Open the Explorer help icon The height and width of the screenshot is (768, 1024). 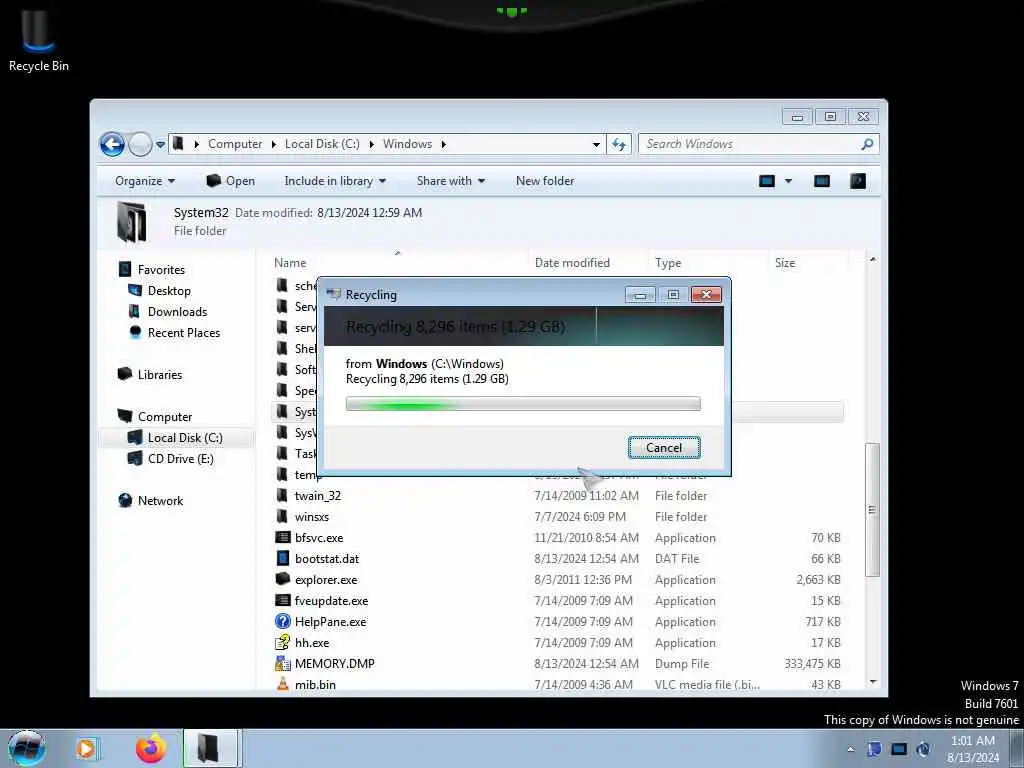tap(858, 181)
